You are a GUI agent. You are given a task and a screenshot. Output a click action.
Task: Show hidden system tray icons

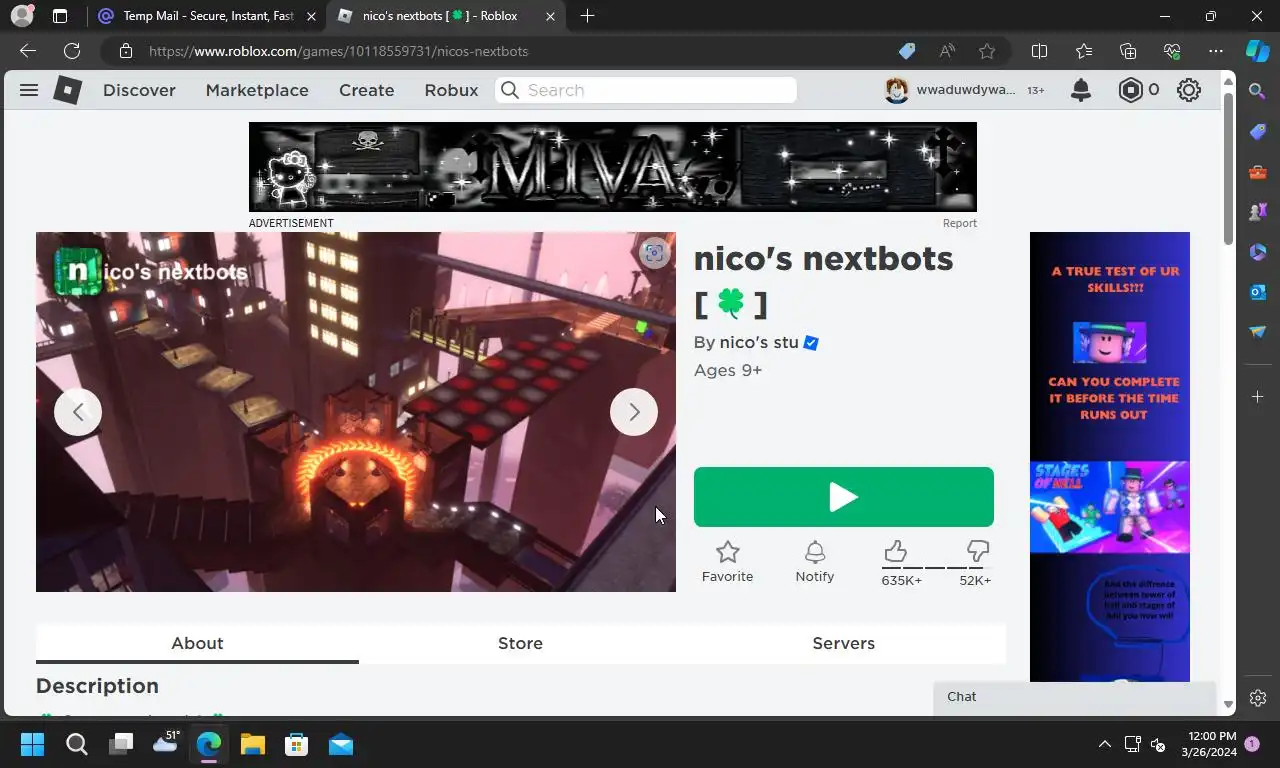coord(1104,745)
